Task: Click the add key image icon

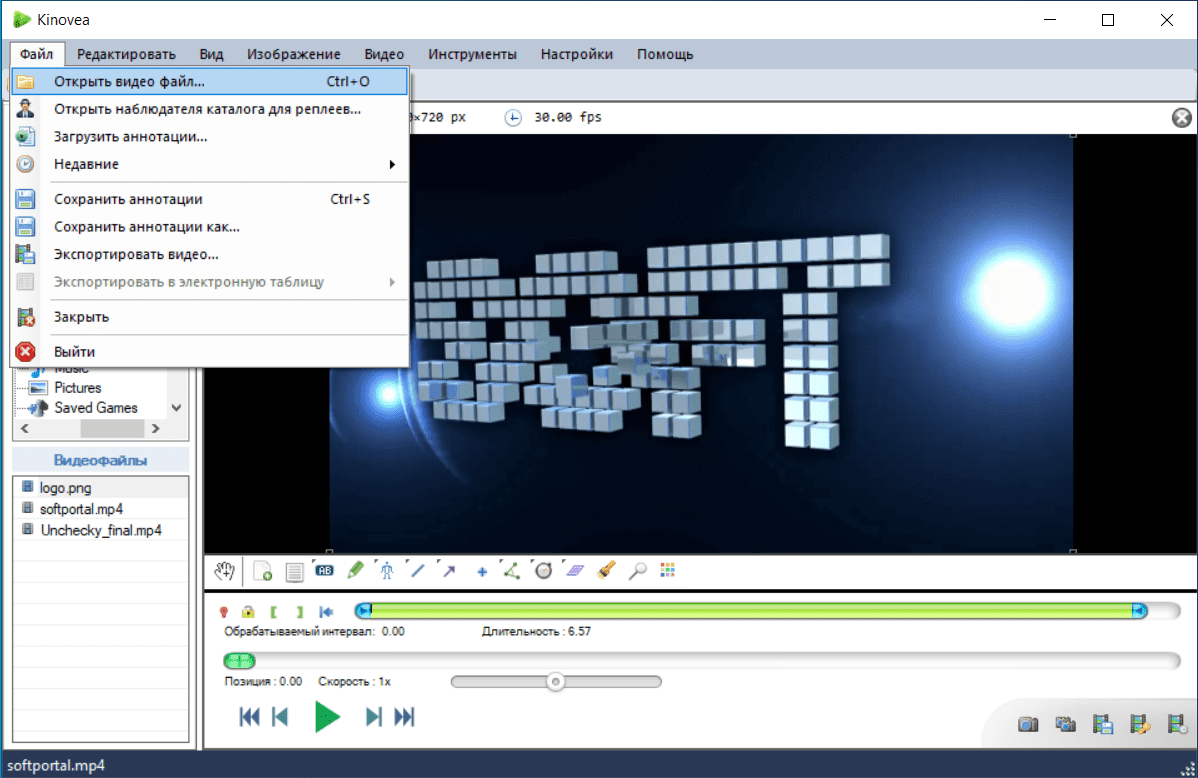Action: (x=263, y=571)
